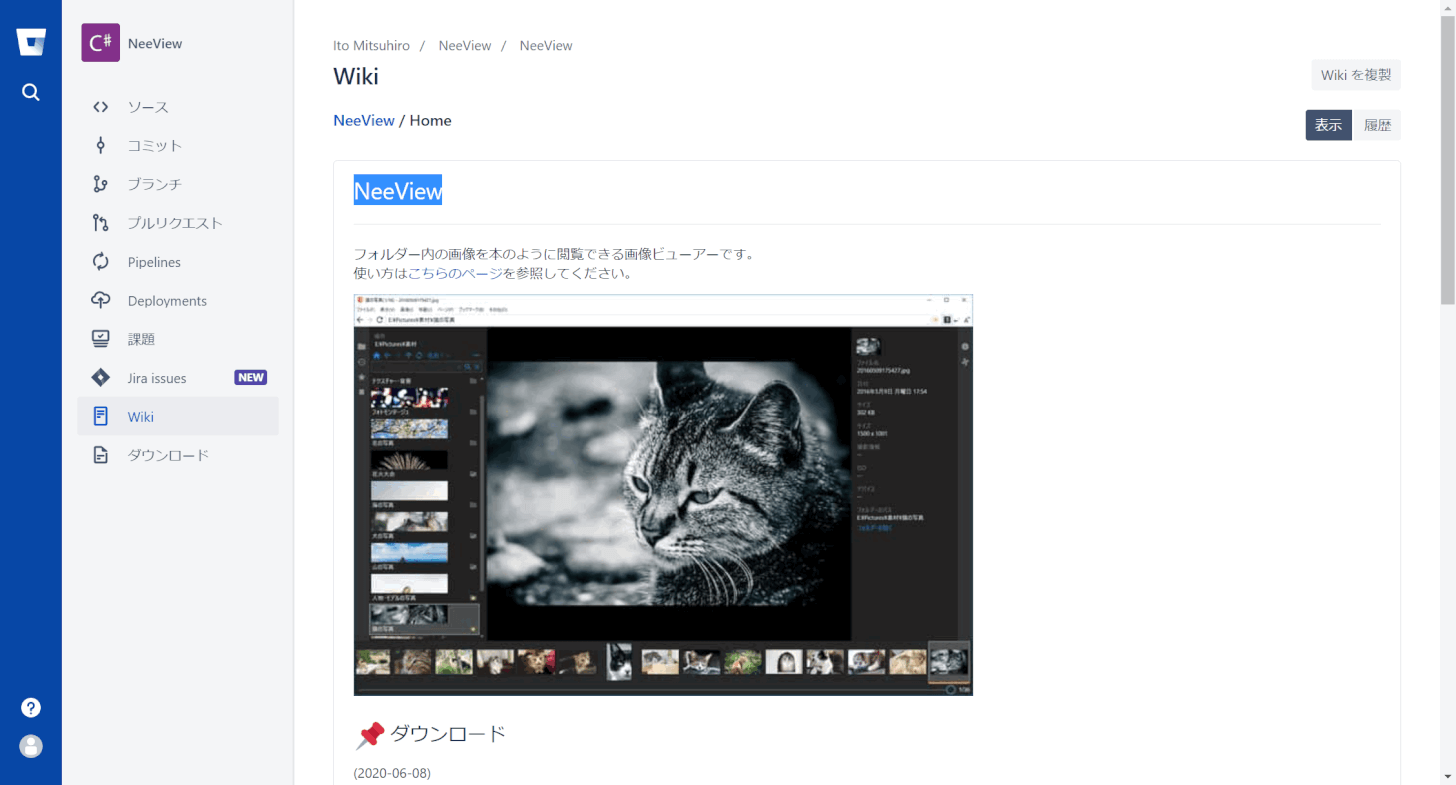The width and height of the screenshot is (1456, 785).
Task: Open search with the magnifier icon
Action: 31,92
